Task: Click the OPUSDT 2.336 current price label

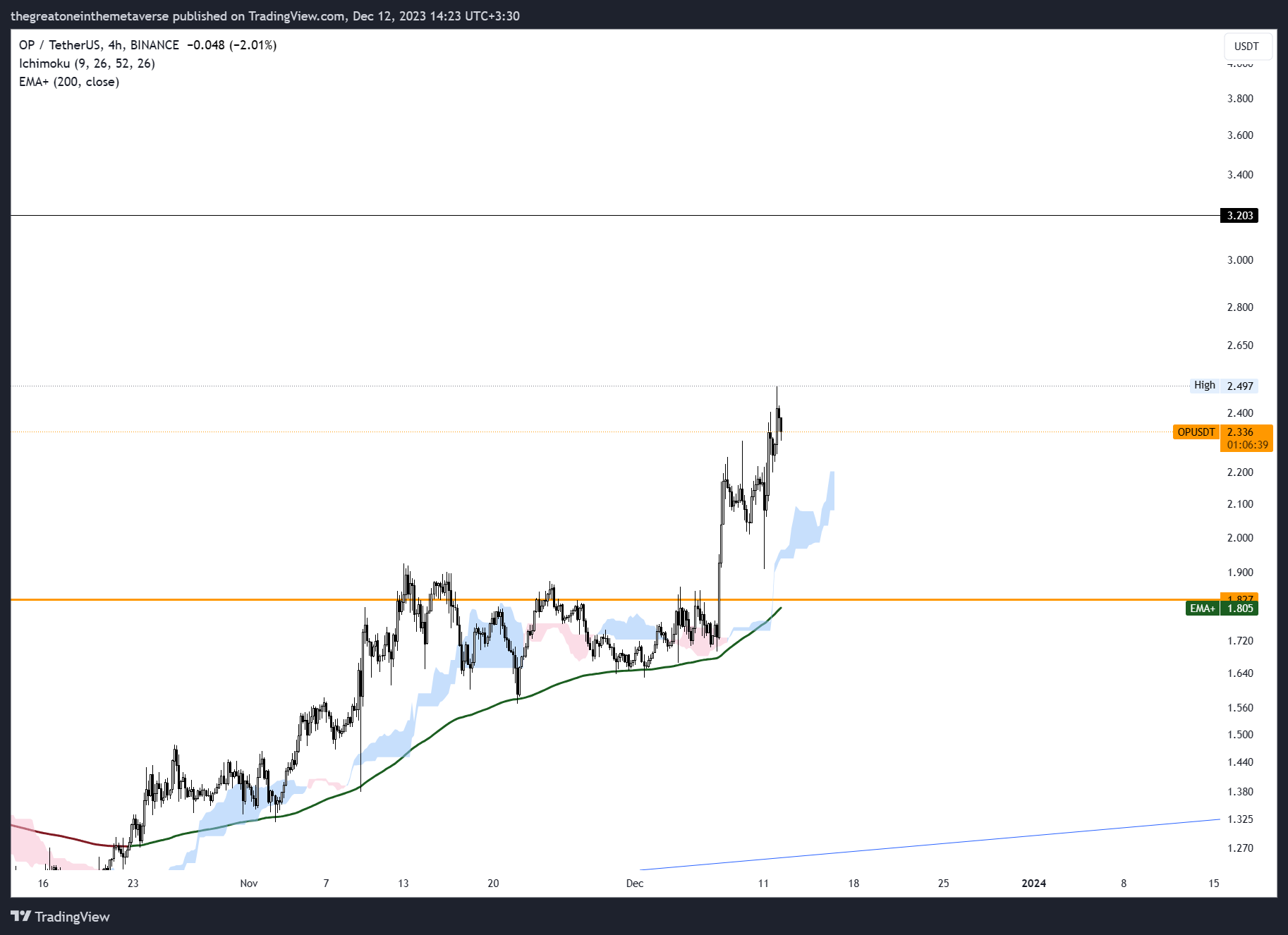Action: tap(1222, 432)
